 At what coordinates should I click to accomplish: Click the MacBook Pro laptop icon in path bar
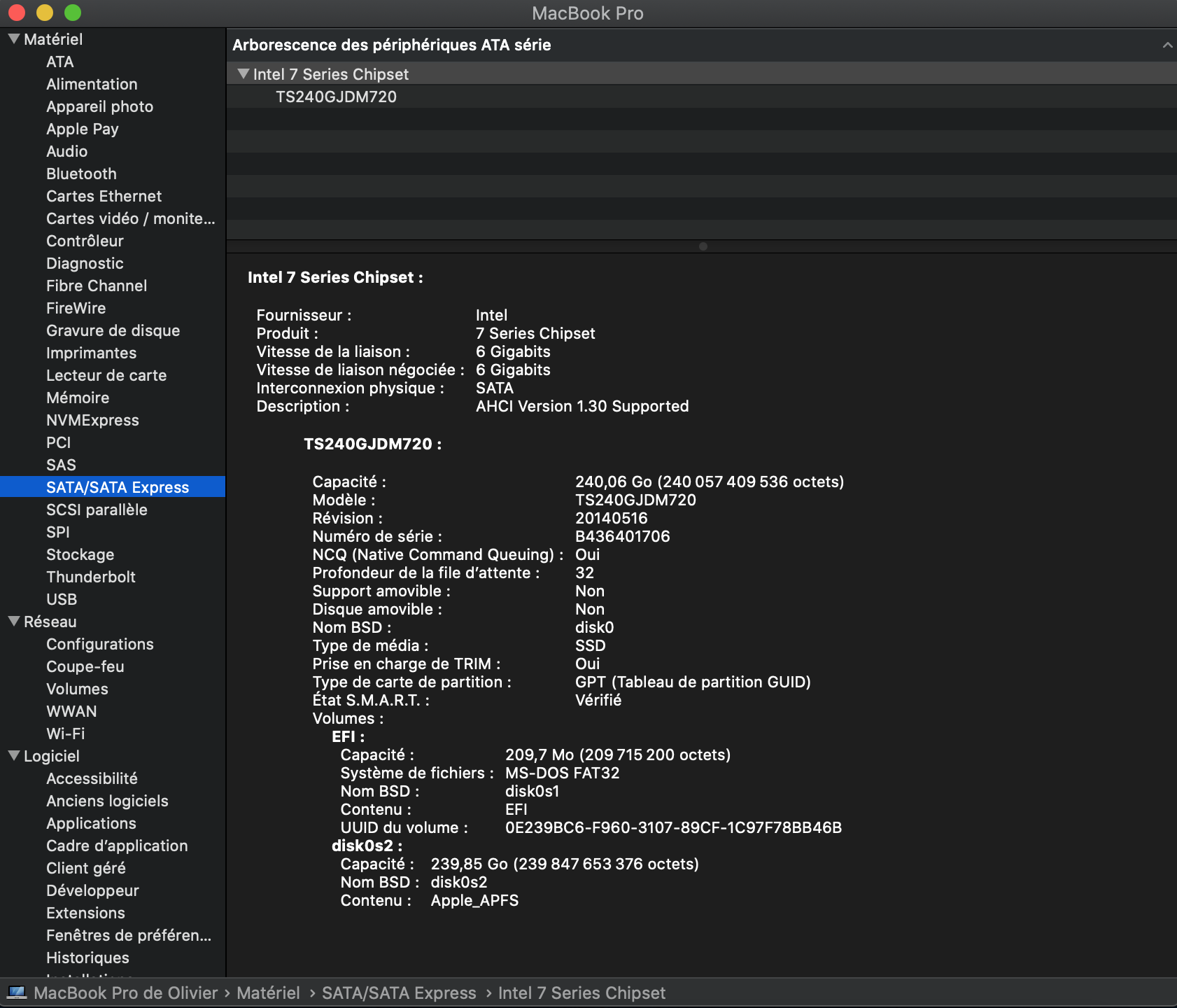[x=17, y=993]
